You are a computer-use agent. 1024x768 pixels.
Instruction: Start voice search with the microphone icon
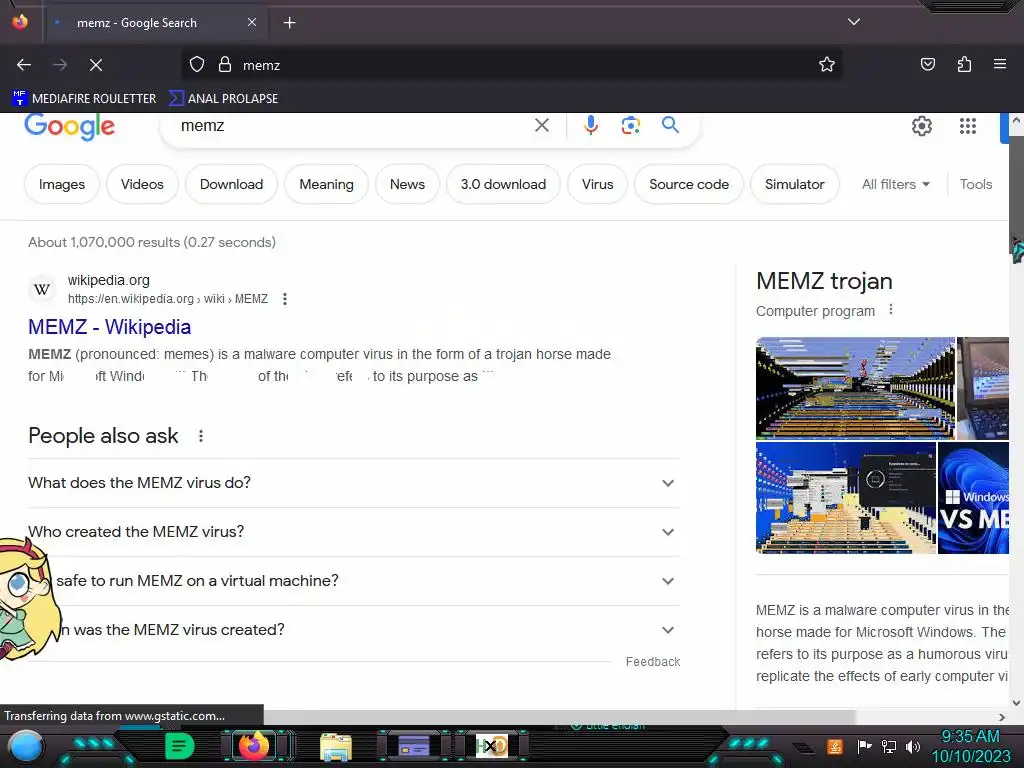coord(590,125)
